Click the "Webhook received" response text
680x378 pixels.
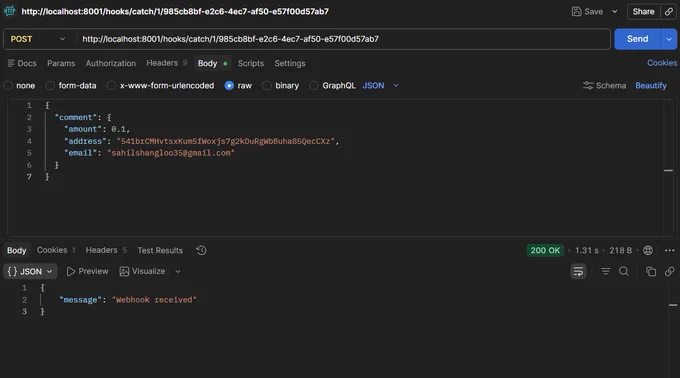pyautogui.click(x=154, y=300)
